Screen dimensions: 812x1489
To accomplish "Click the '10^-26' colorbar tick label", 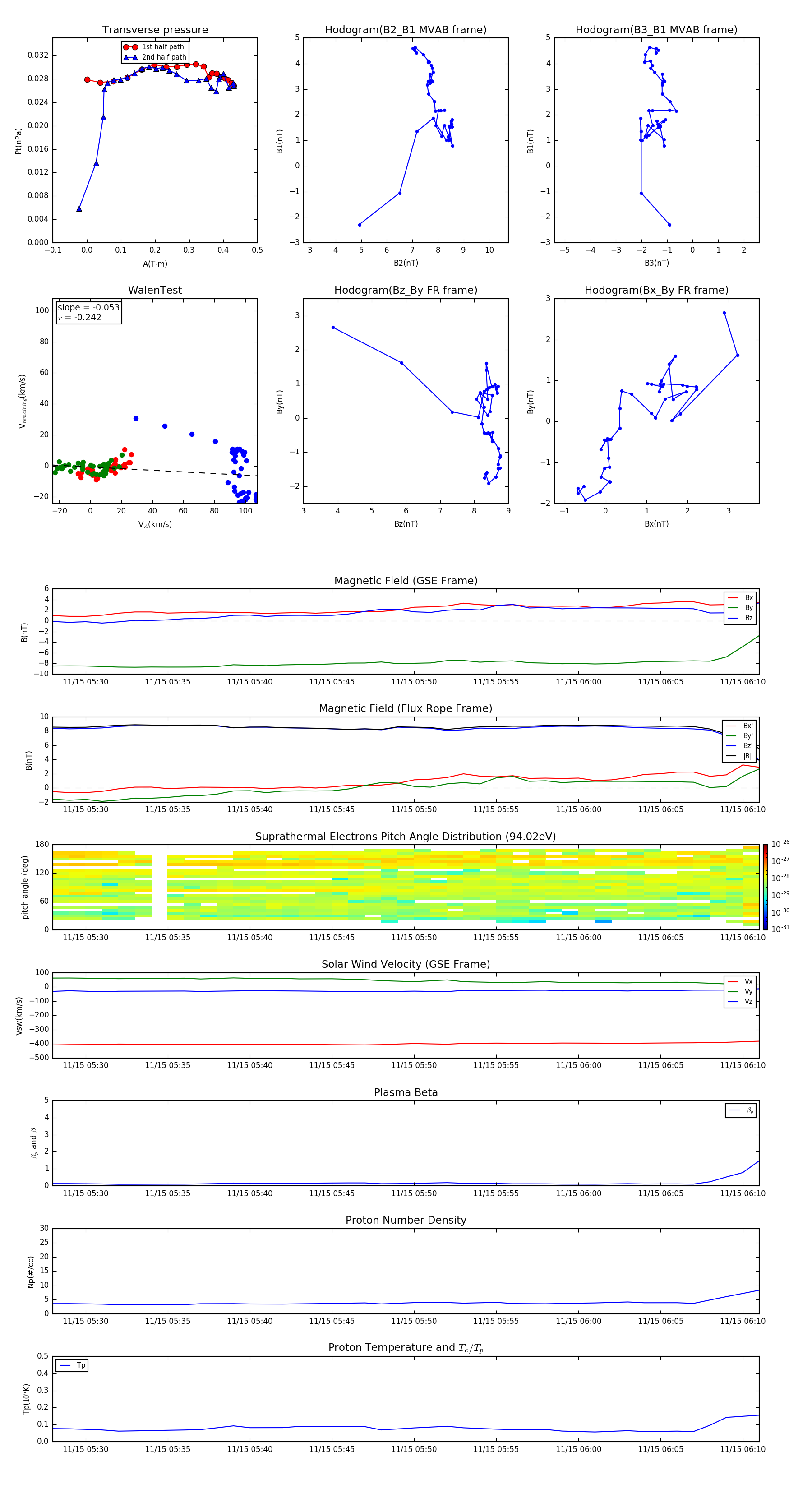I will (x=780, y=844).
